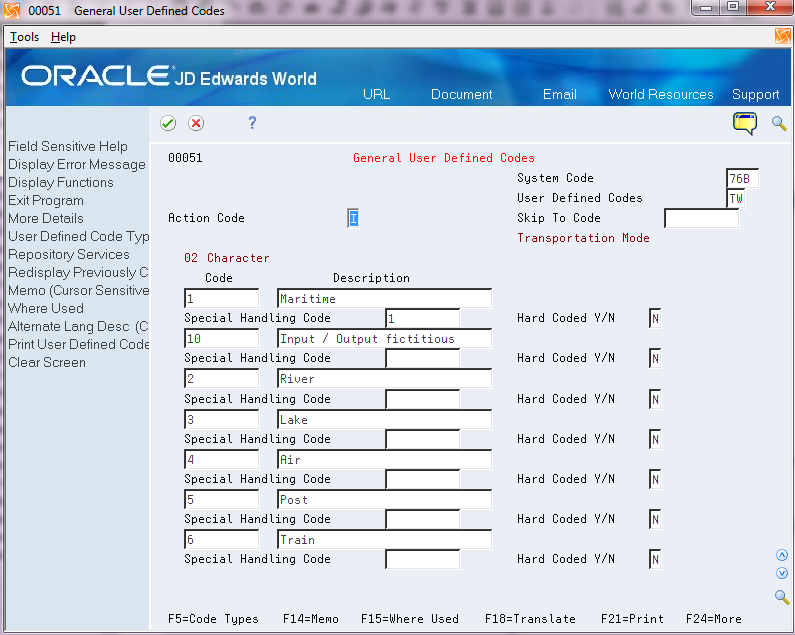Click the 02 Character text

[227, 258]
